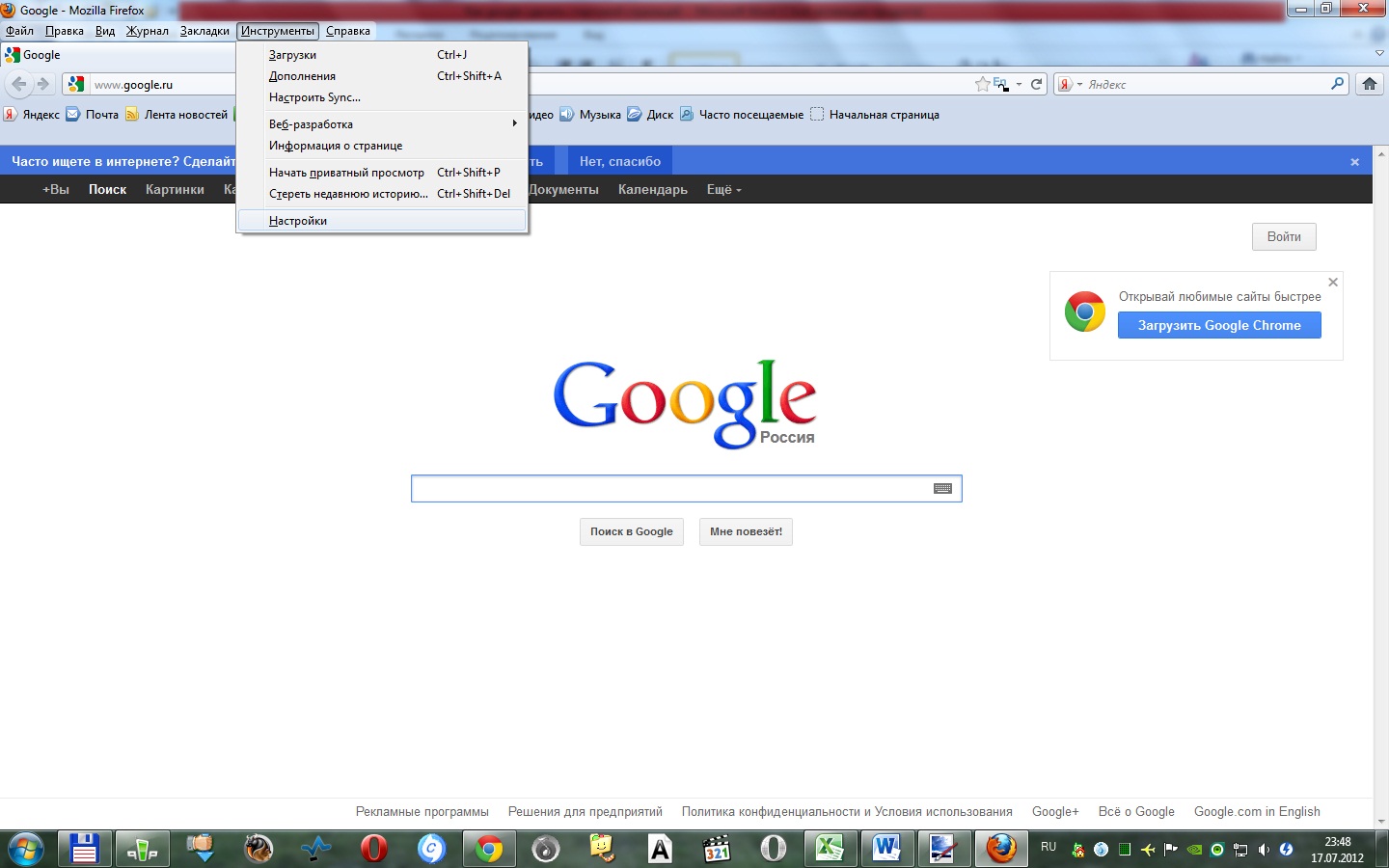Click the Поиск в Google button
1389x868 pixels.
(632, 531)
